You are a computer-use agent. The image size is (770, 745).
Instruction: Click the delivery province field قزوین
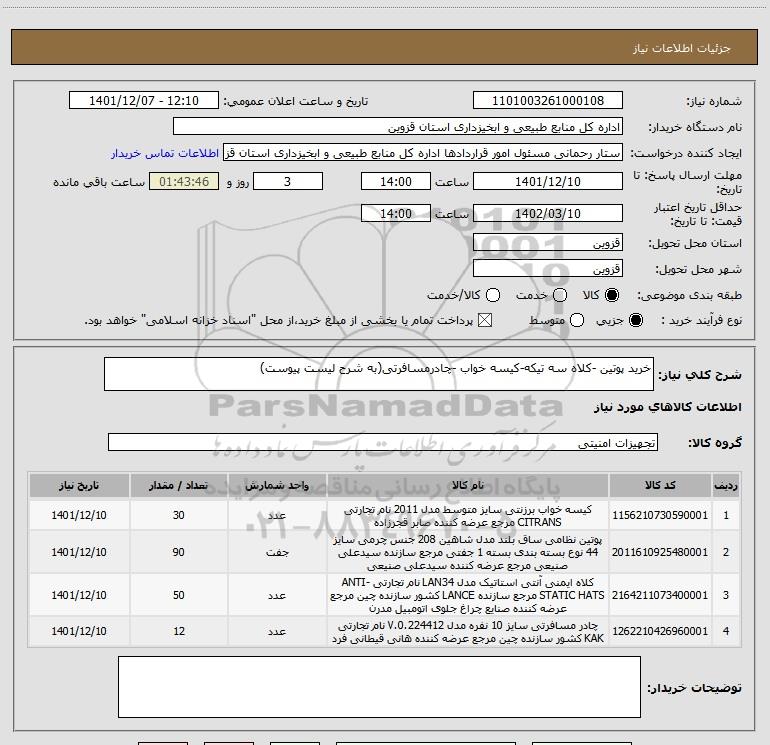pos(548,243)
